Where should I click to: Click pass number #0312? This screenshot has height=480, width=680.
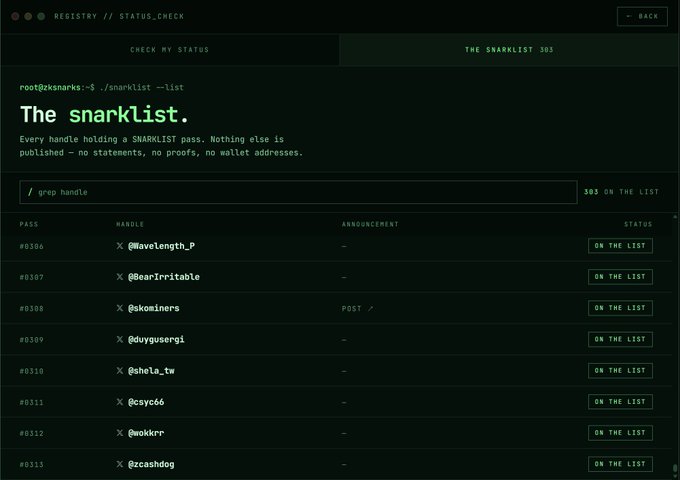tap(32, 433)
